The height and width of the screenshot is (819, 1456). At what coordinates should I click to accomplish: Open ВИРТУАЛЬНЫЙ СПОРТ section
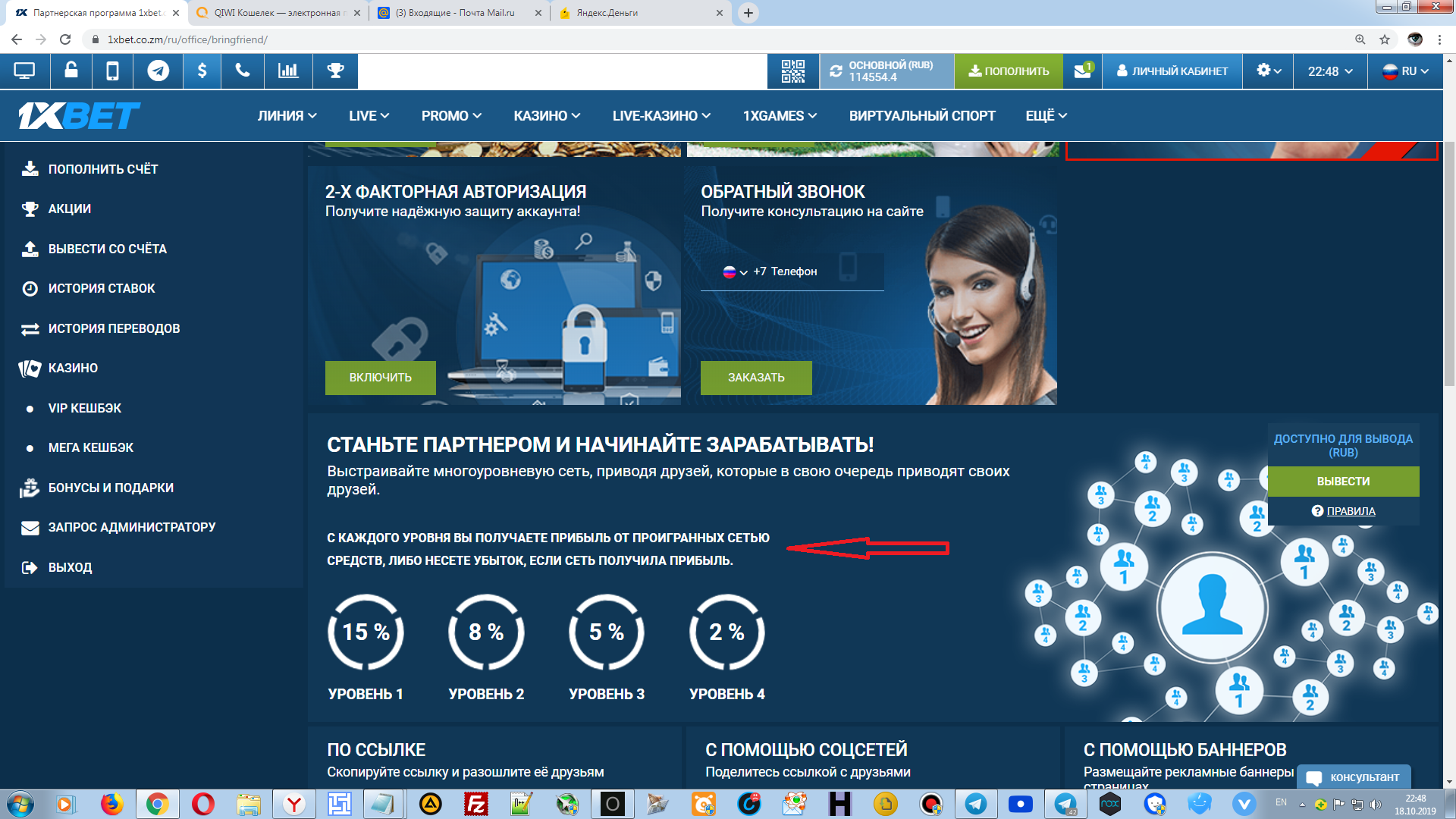[x=922, y=115]
